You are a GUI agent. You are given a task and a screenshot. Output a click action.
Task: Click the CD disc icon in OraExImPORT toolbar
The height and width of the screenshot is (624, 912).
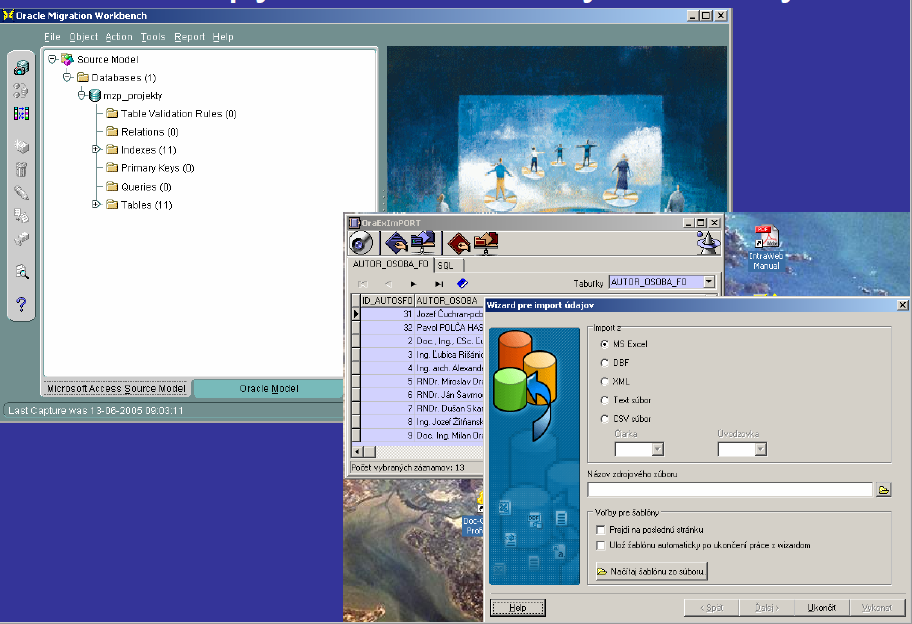coord(361,243)
